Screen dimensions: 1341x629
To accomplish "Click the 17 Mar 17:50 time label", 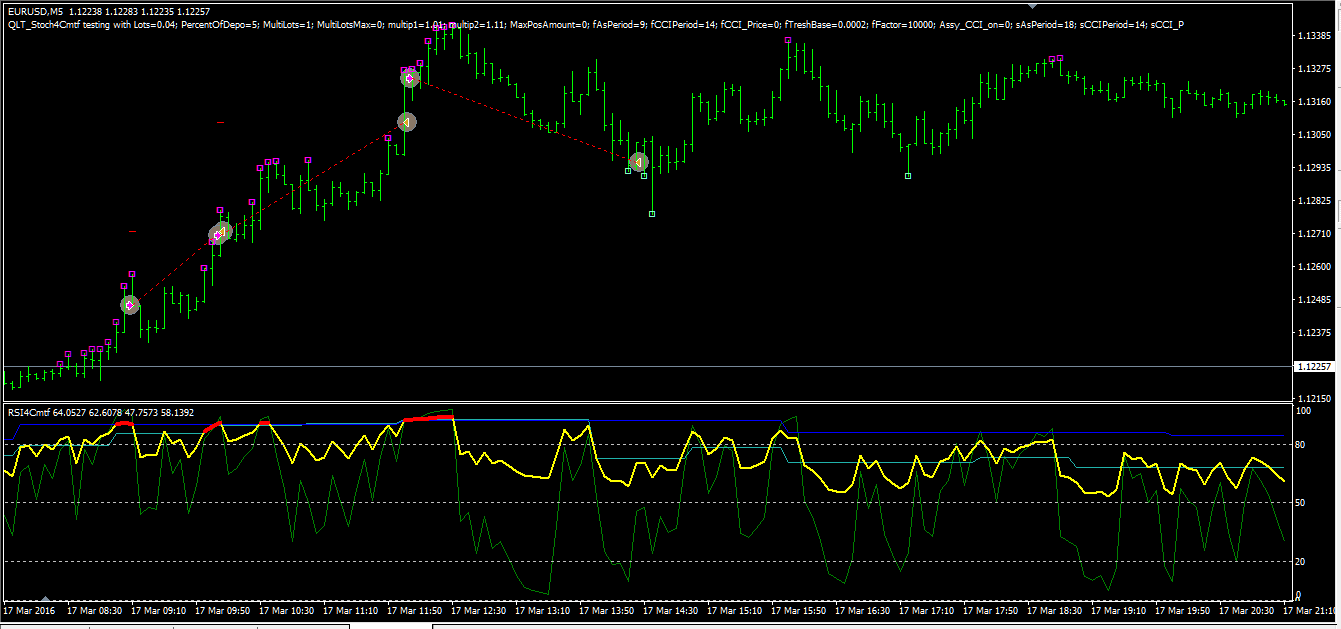I will [991, 610].
